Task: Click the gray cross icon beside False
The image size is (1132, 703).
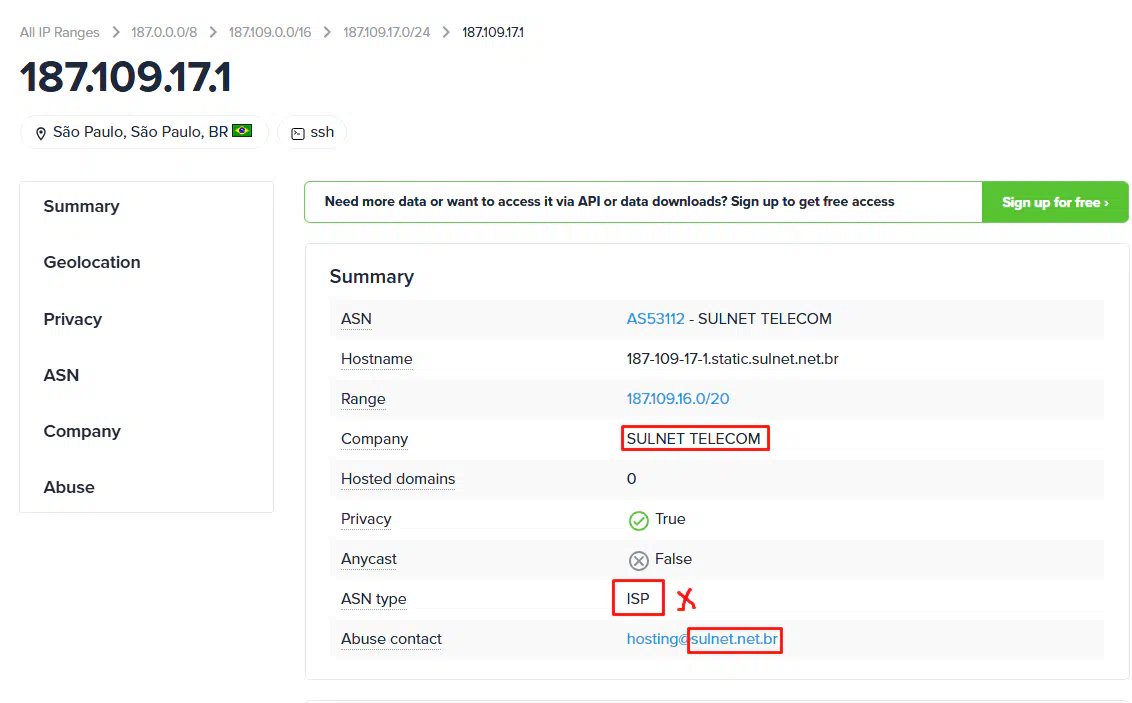Action: (x=638, y=560)
